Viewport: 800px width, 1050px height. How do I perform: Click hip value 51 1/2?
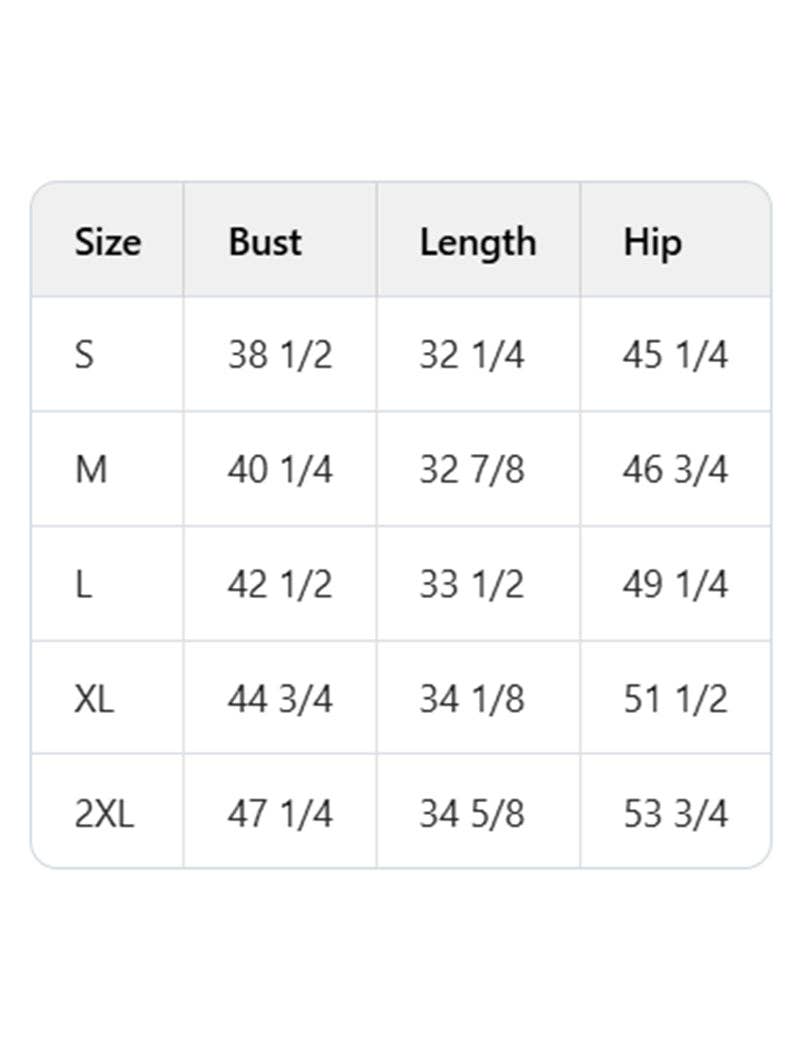coord(675,699)
